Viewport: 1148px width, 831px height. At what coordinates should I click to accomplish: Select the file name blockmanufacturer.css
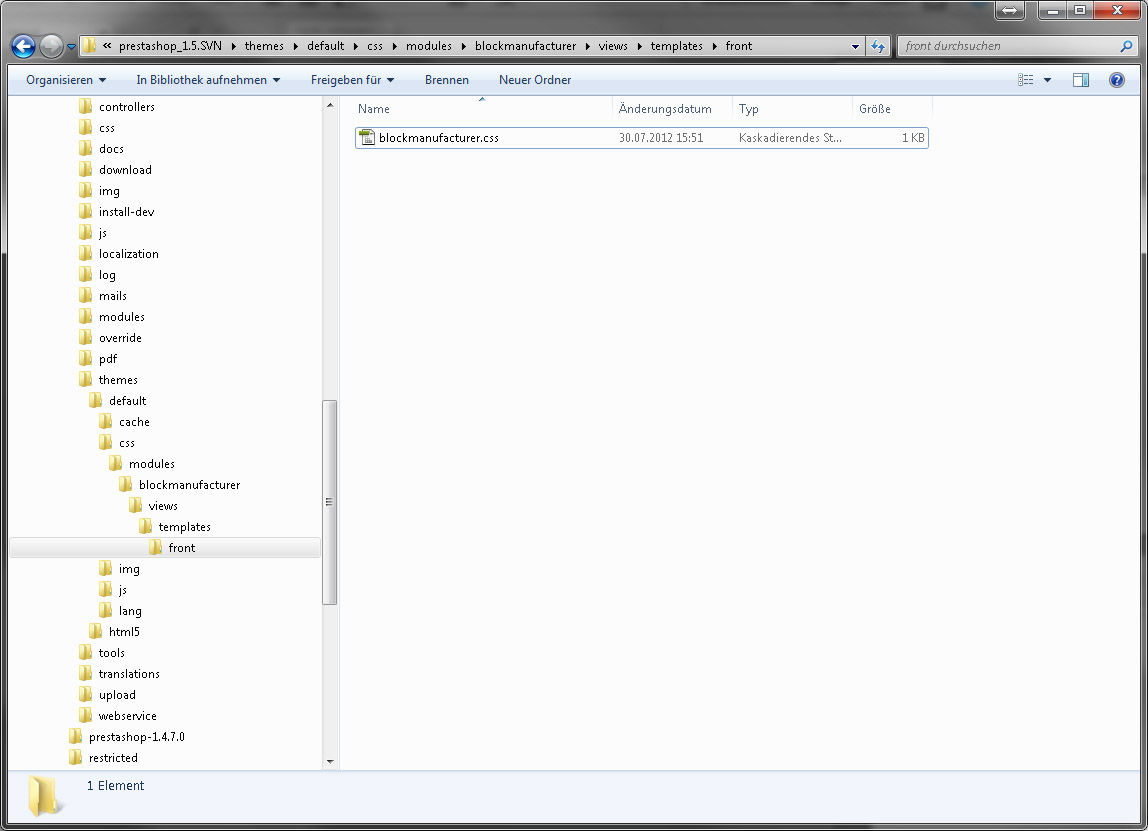439,138
